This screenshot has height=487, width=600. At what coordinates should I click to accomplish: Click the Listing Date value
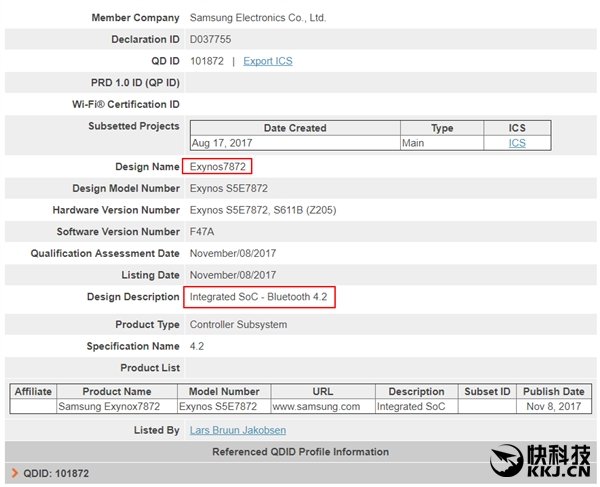pos(233,275)
